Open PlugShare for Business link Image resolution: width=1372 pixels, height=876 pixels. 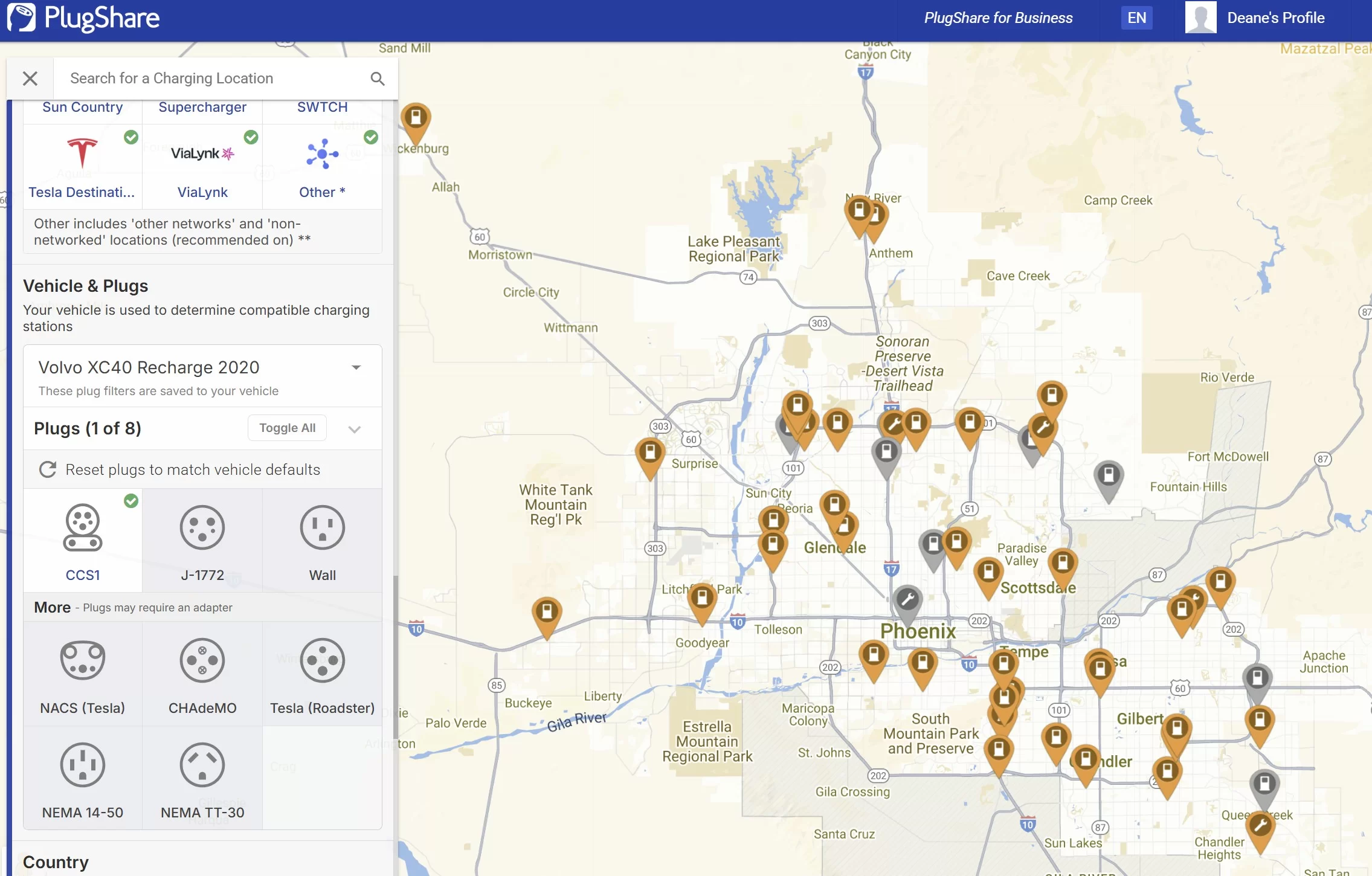[998, 18]
